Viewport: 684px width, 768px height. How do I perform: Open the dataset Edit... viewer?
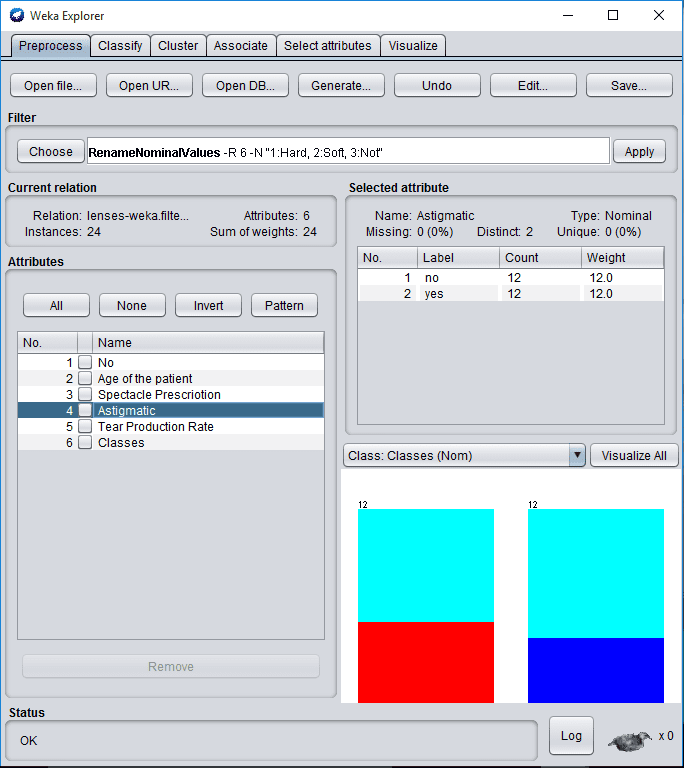click(533, 86)
